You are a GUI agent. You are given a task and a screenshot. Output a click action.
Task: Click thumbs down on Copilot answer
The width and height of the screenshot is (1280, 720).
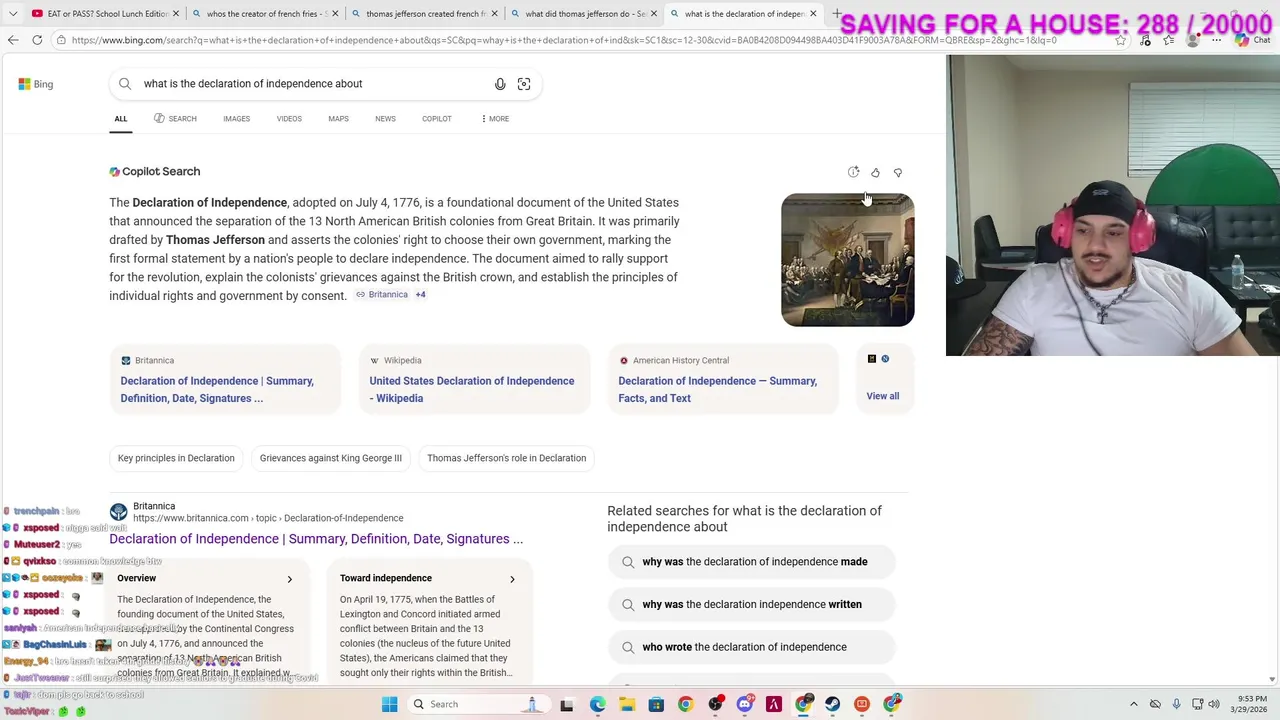[898, 172]
